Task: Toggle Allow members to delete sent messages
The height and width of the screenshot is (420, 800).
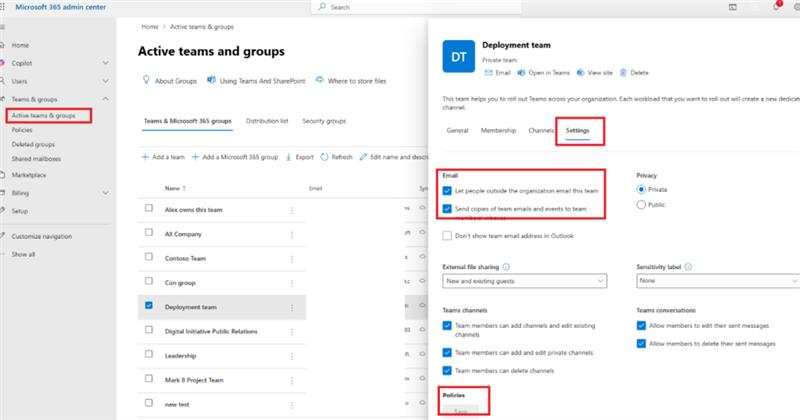Action: point(641,343)
